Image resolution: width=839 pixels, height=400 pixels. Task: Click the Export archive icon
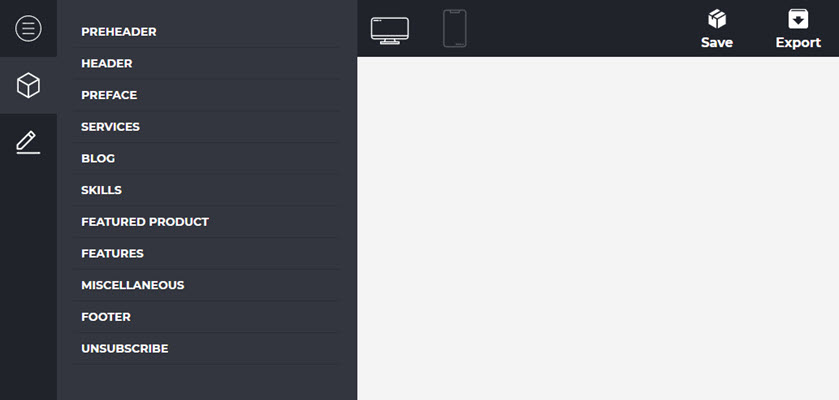click(x=798, y=19)
